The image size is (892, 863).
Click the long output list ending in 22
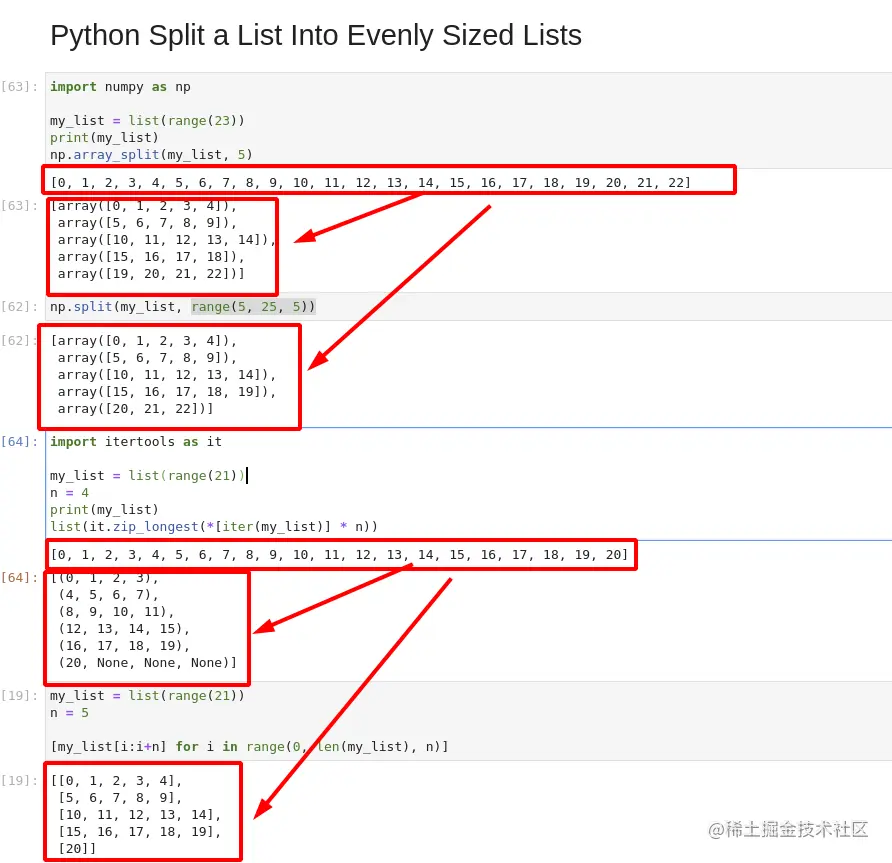390,179
